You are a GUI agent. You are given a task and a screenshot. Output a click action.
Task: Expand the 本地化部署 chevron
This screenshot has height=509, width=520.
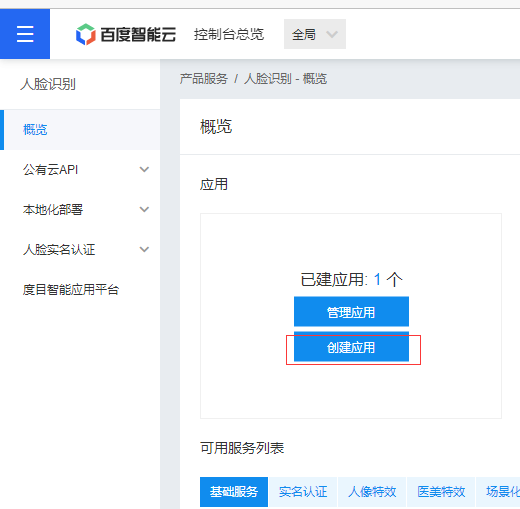[x=144, y=209]
